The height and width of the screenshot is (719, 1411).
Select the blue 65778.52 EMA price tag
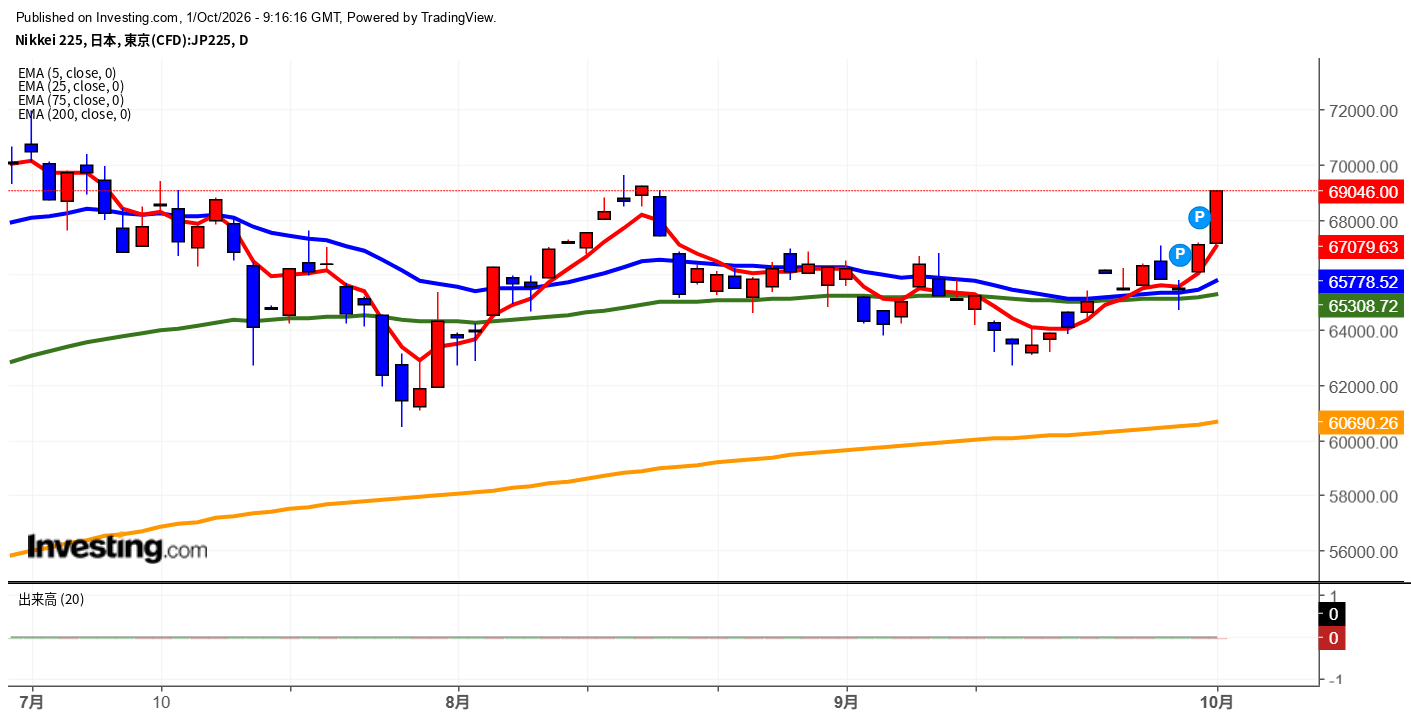point(1362,282)
